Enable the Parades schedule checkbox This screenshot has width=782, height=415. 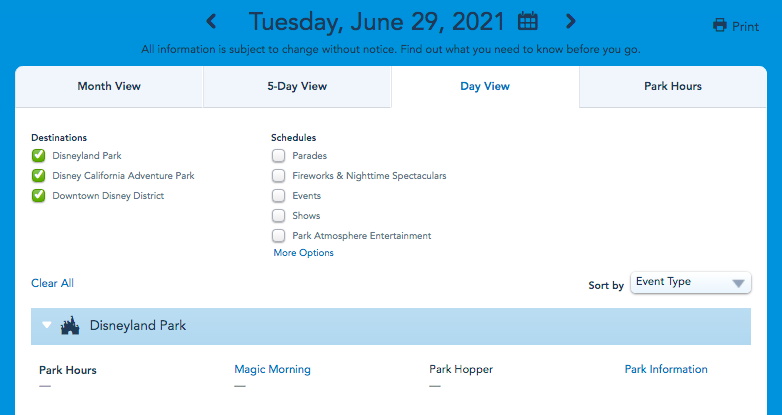click(278, 156)
